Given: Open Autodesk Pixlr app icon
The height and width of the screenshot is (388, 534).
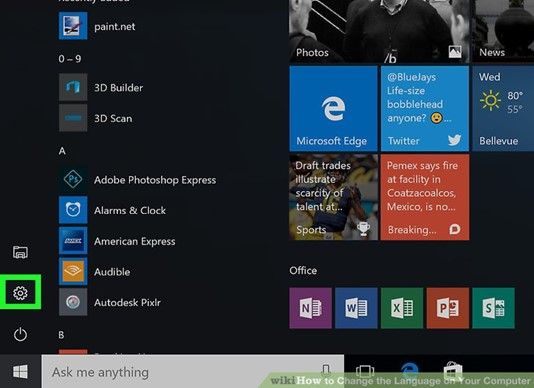Looking at the screenshot, I should click(x=73, y=302).
